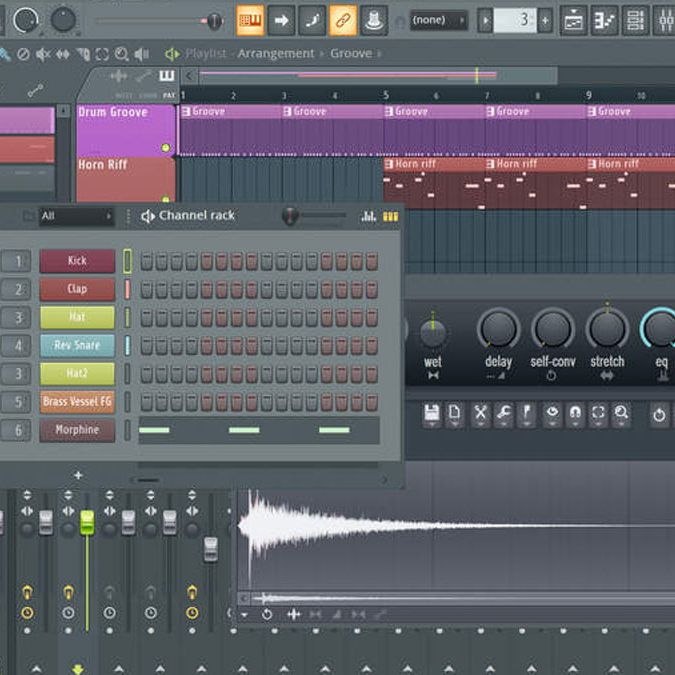Screen dimensions: 675x675
Task: Click the Brass Vessel FG channel button
Action: coord(77,402)
